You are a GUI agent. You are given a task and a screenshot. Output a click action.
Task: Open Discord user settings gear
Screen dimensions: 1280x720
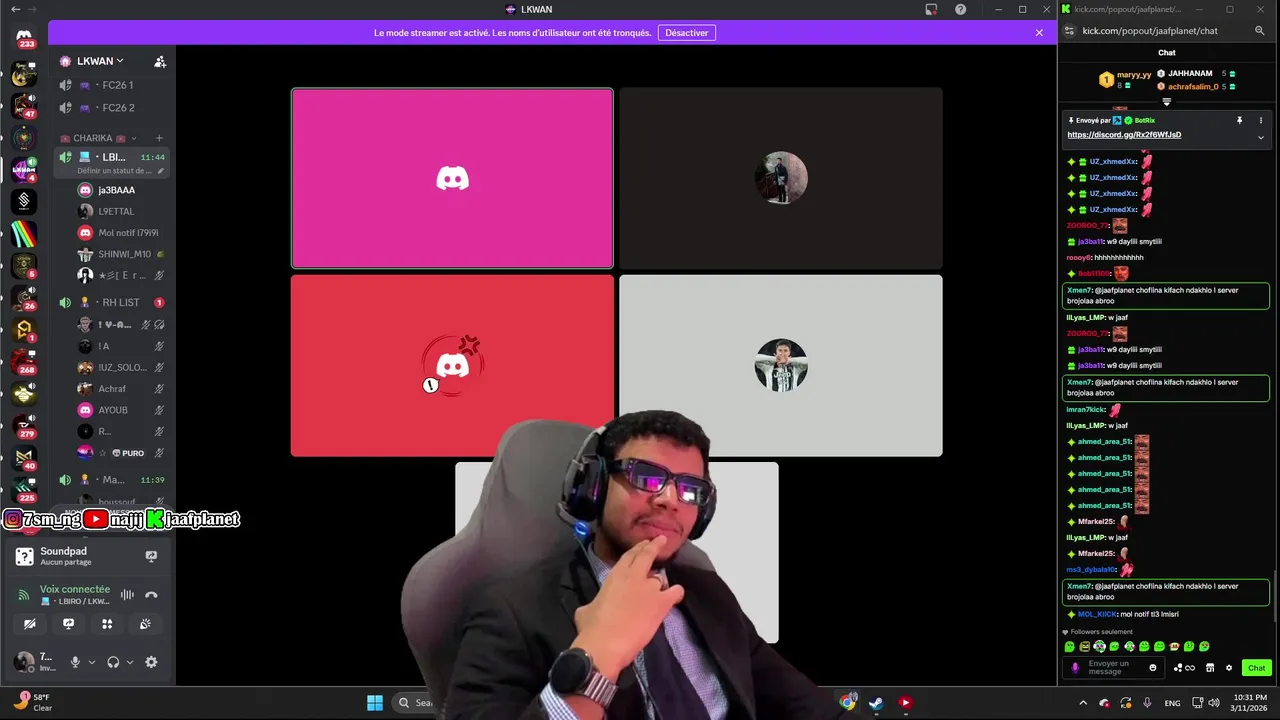[x=151, y=662]
